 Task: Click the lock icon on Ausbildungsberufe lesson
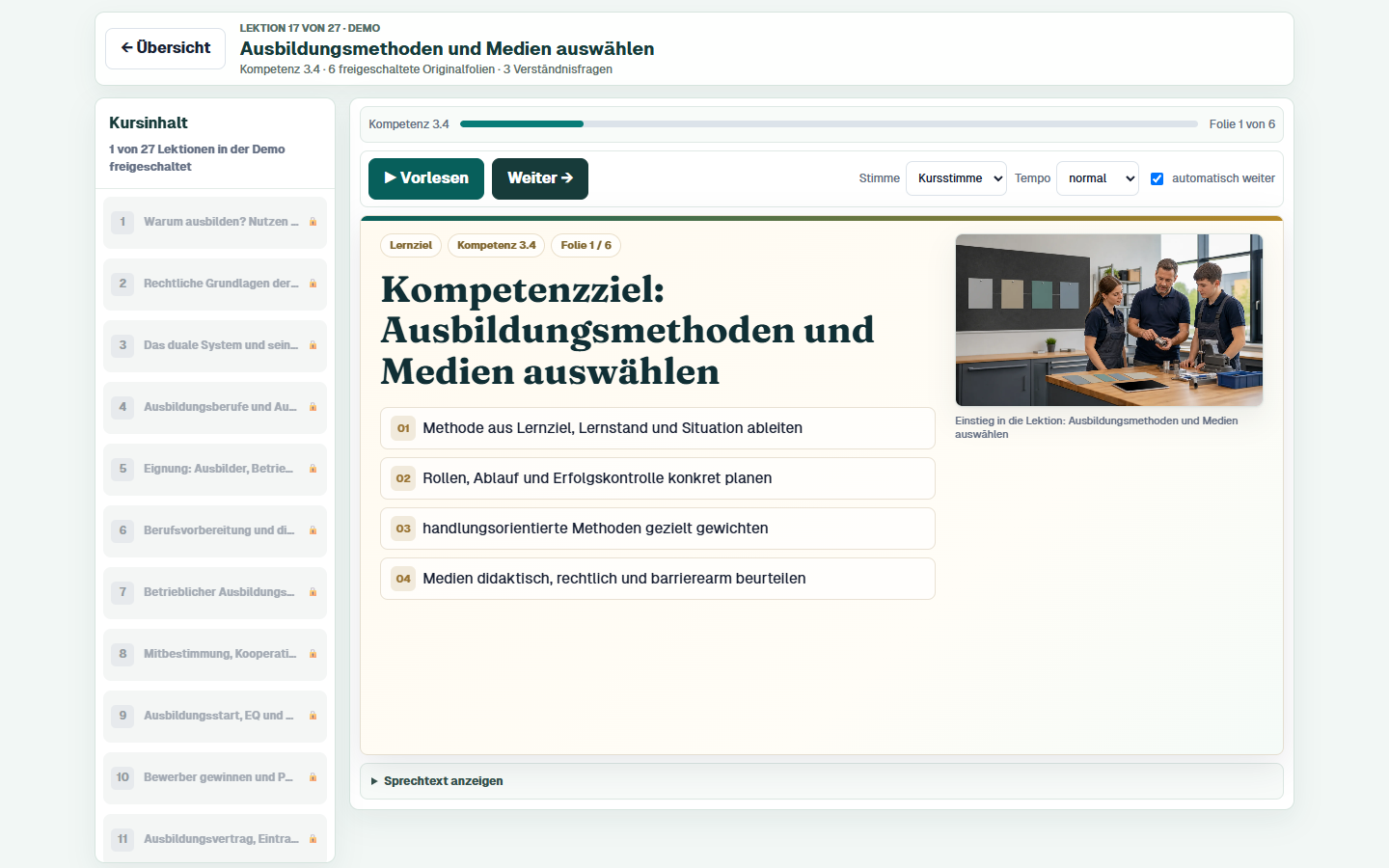[313, 407]
